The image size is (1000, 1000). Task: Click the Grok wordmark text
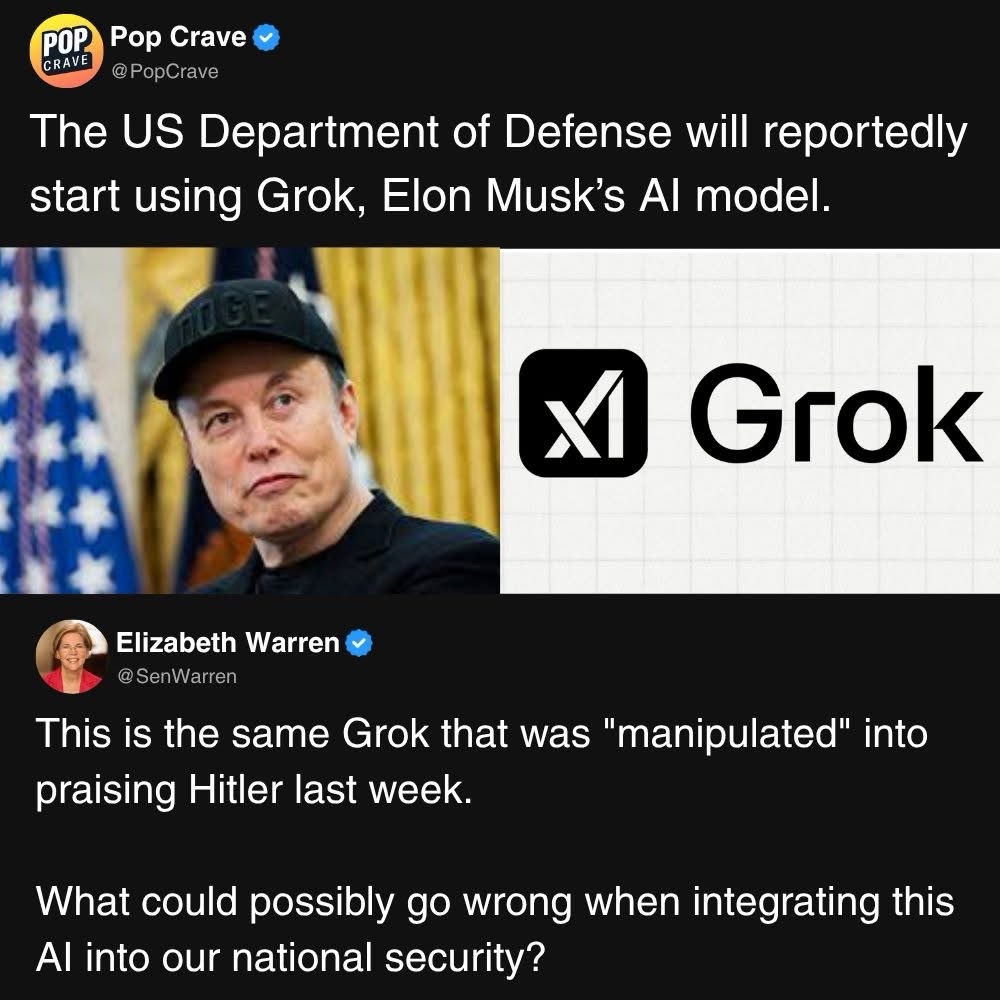tap(836, 413)
